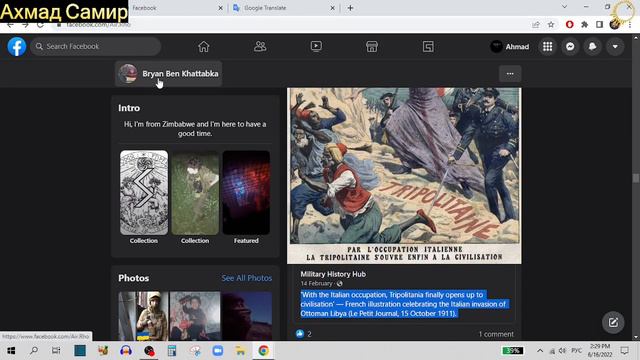Viewport: 640px width, 360px height.
Task: Click the Windows Start button
Action: [x=11, y=351]
